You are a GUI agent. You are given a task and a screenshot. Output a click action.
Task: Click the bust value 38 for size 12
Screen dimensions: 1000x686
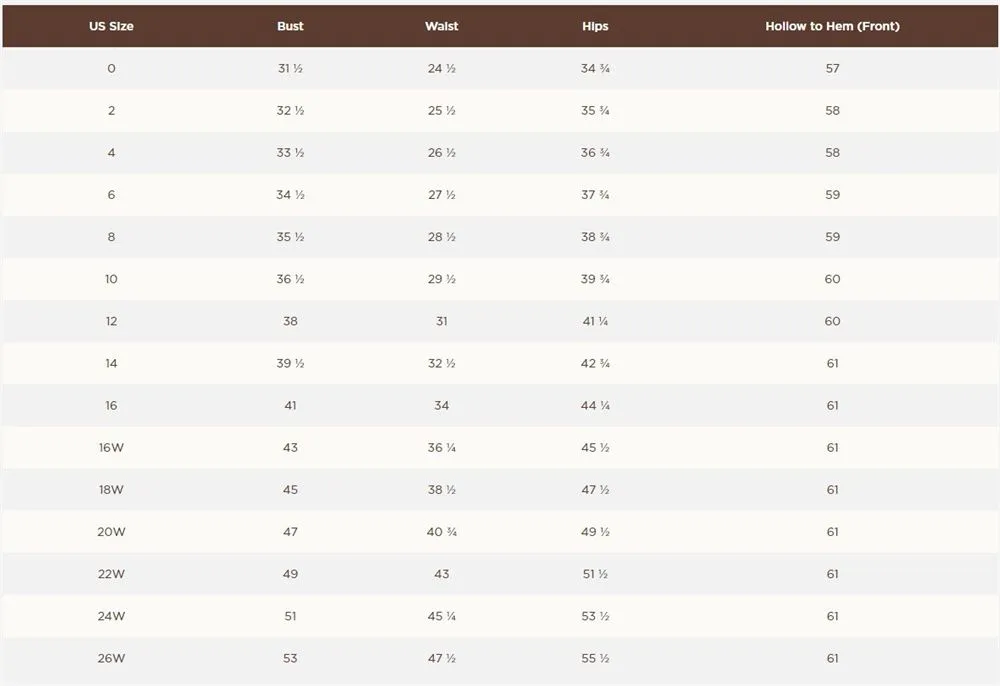pyautogui.click(x=290, y=321)
